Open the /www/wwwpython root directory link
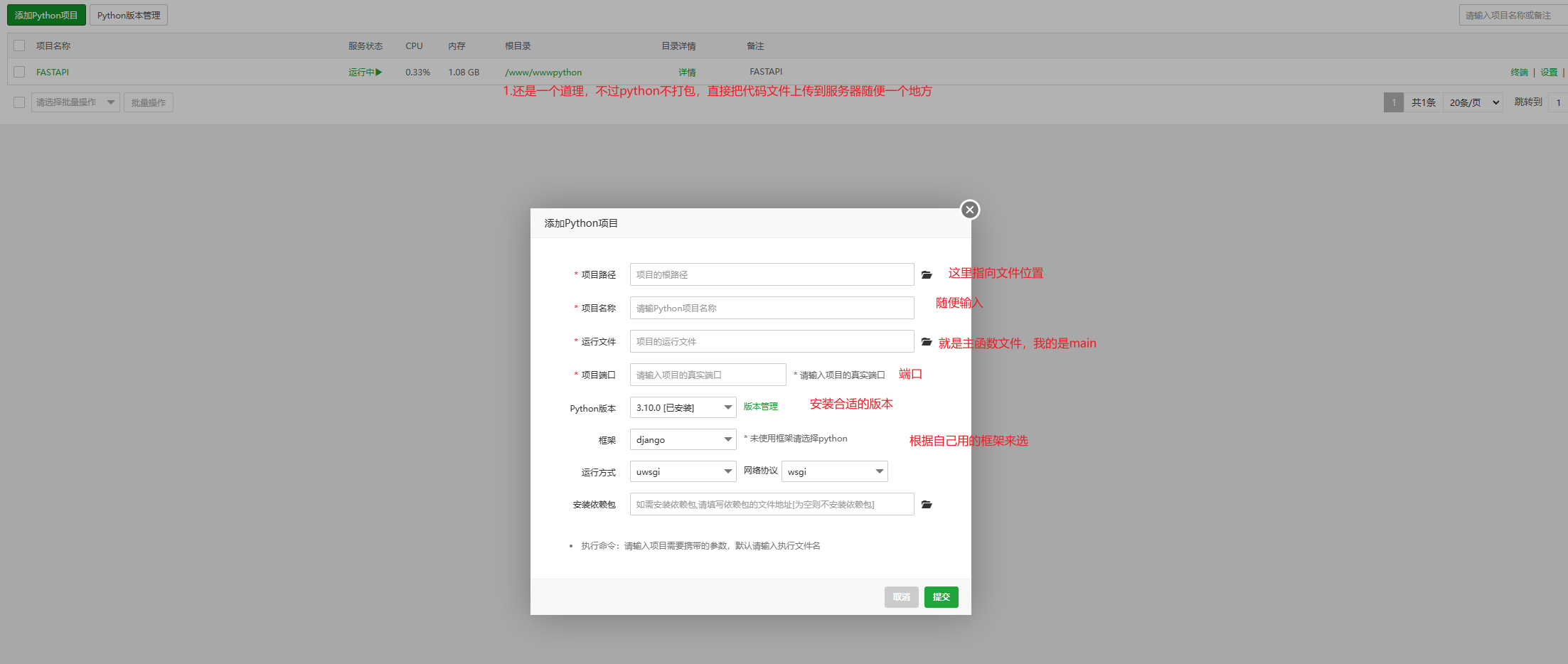1568x664 pixels. pyautogui.click(x=543, y=73)
